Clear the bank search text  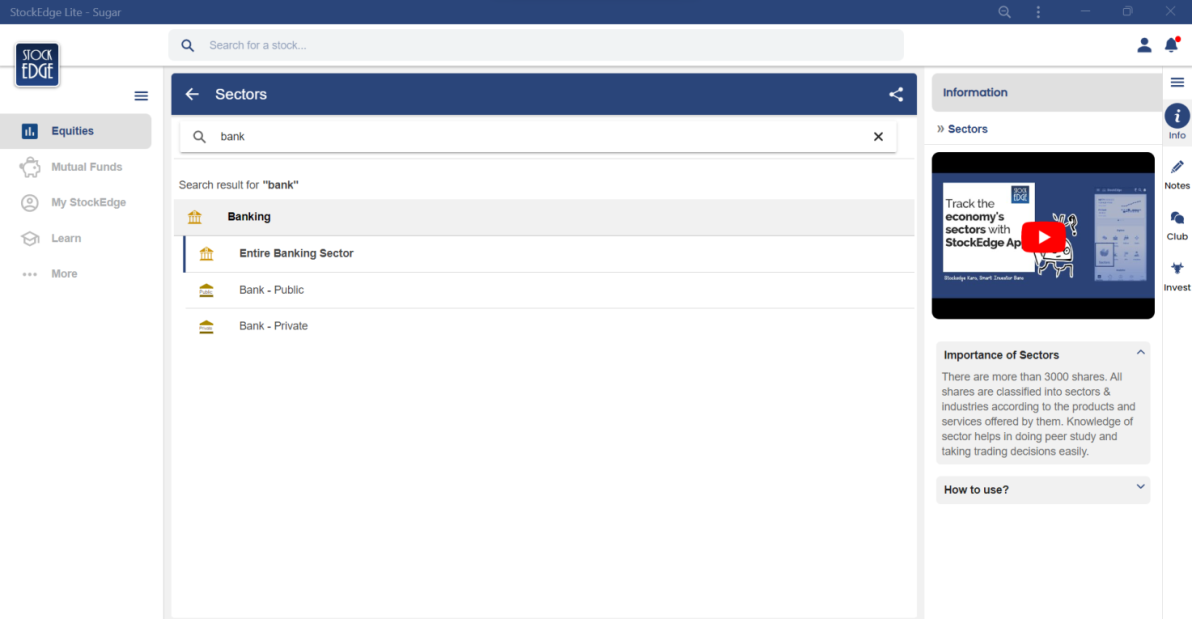coord(878,137)
